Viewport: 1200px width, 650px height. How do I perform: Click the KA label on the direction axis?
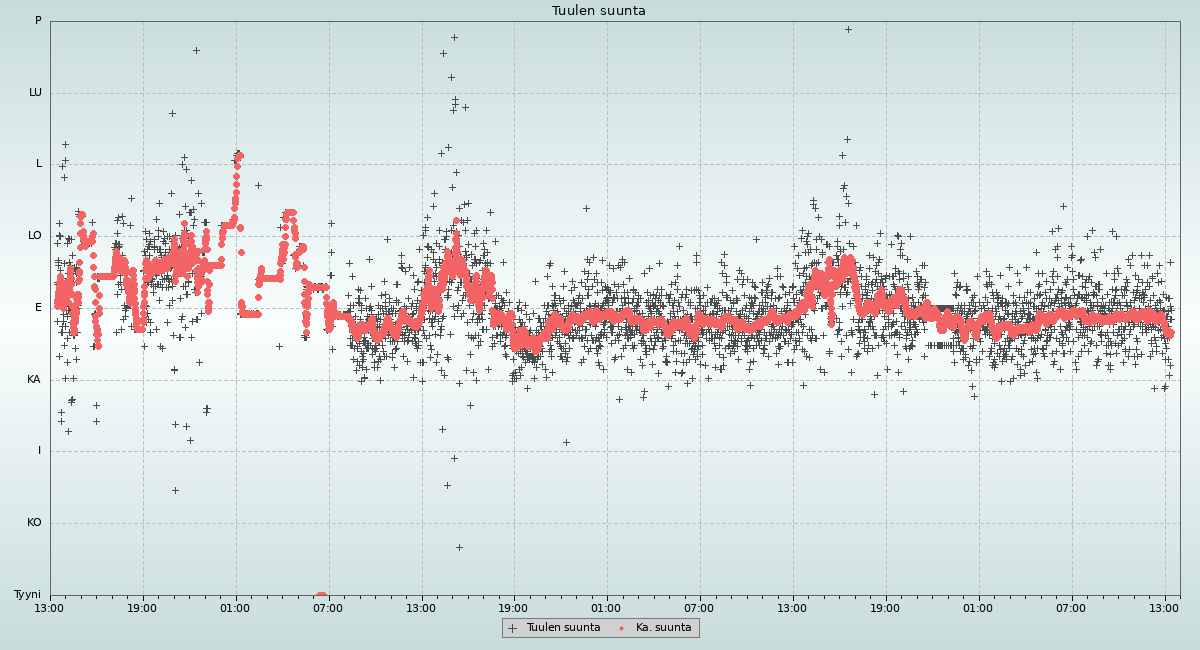point(34,380)
